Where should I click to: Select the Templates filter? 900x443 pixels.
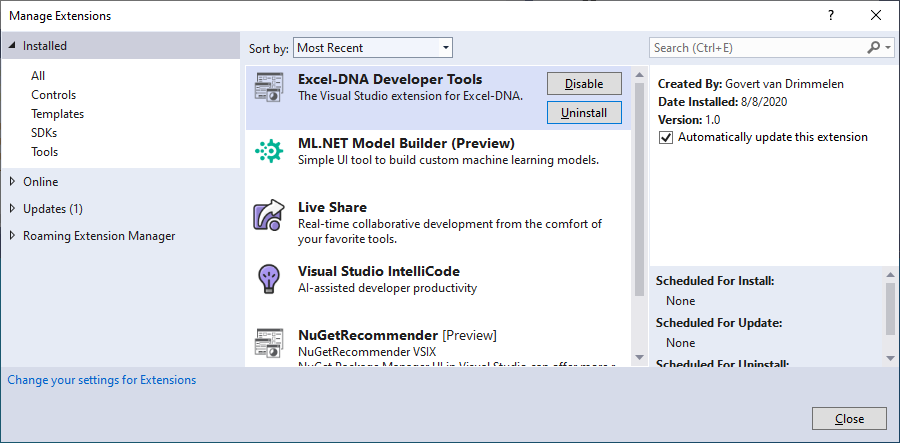pos(57,114)
